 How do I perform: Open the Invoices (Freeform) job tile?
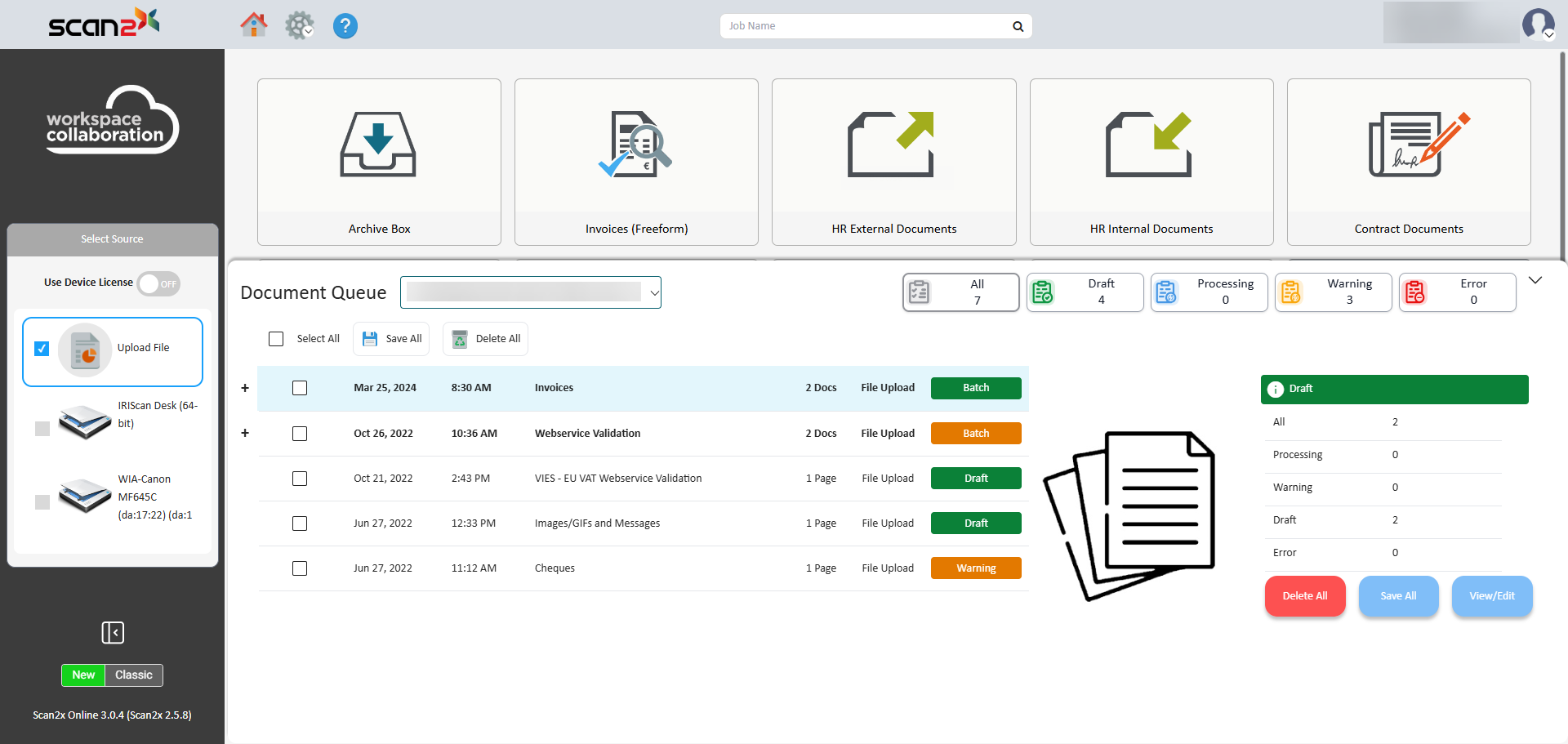click(x=636, y=162)
